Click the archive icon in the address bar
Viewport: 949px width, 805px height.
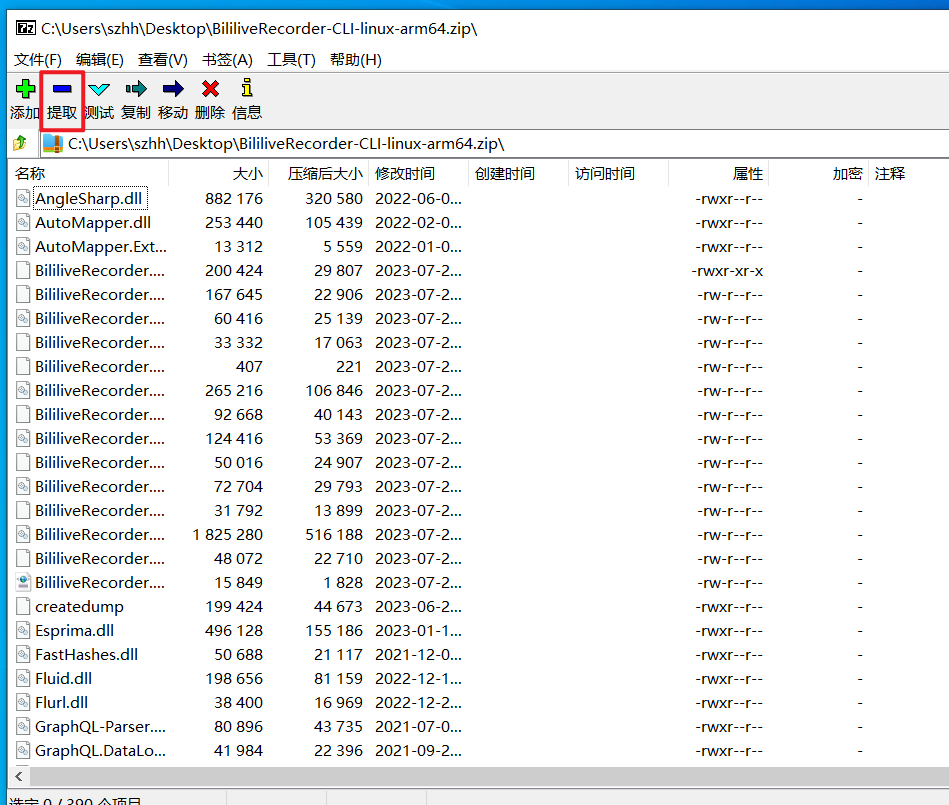click(53, 143)
